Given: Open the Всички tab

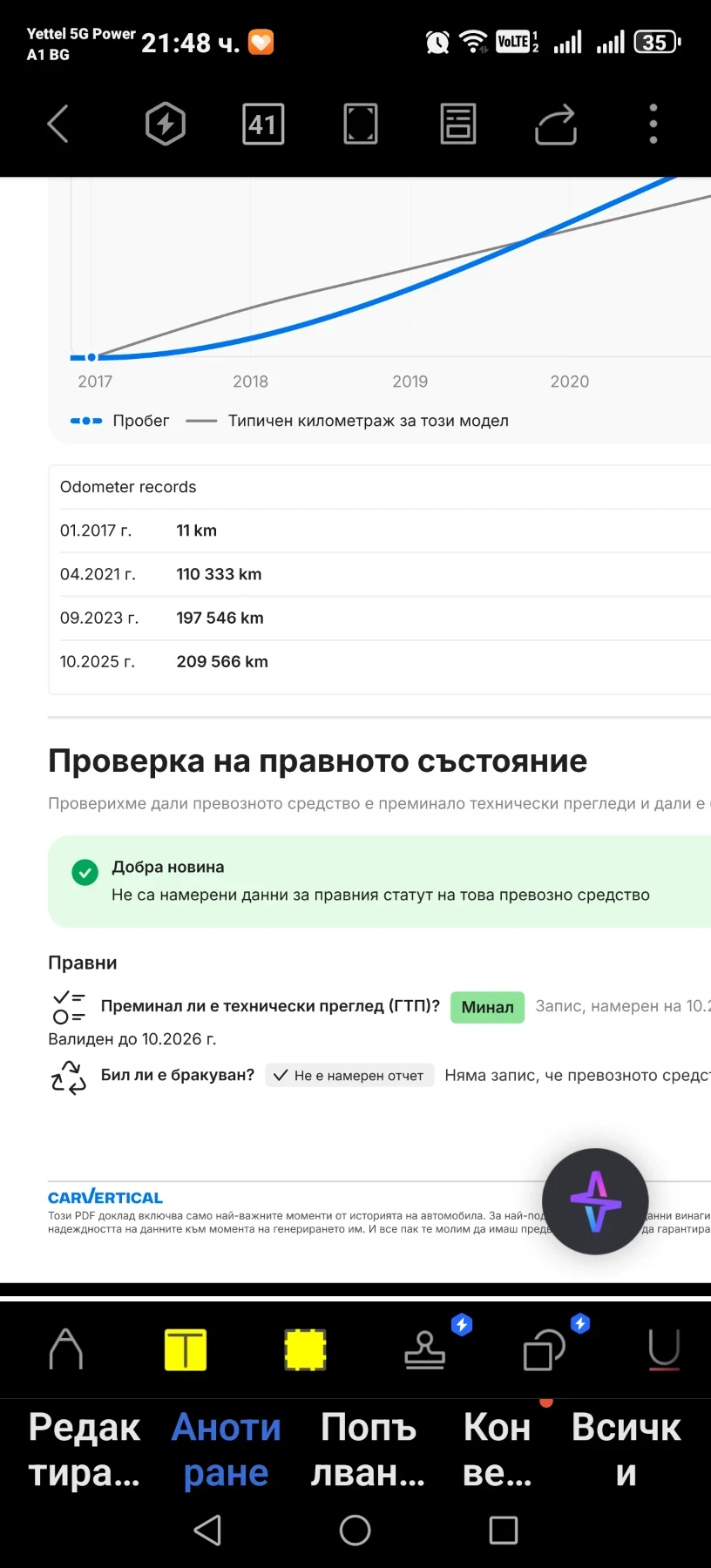Looking at the screenshot, I should pos(626,1450).
